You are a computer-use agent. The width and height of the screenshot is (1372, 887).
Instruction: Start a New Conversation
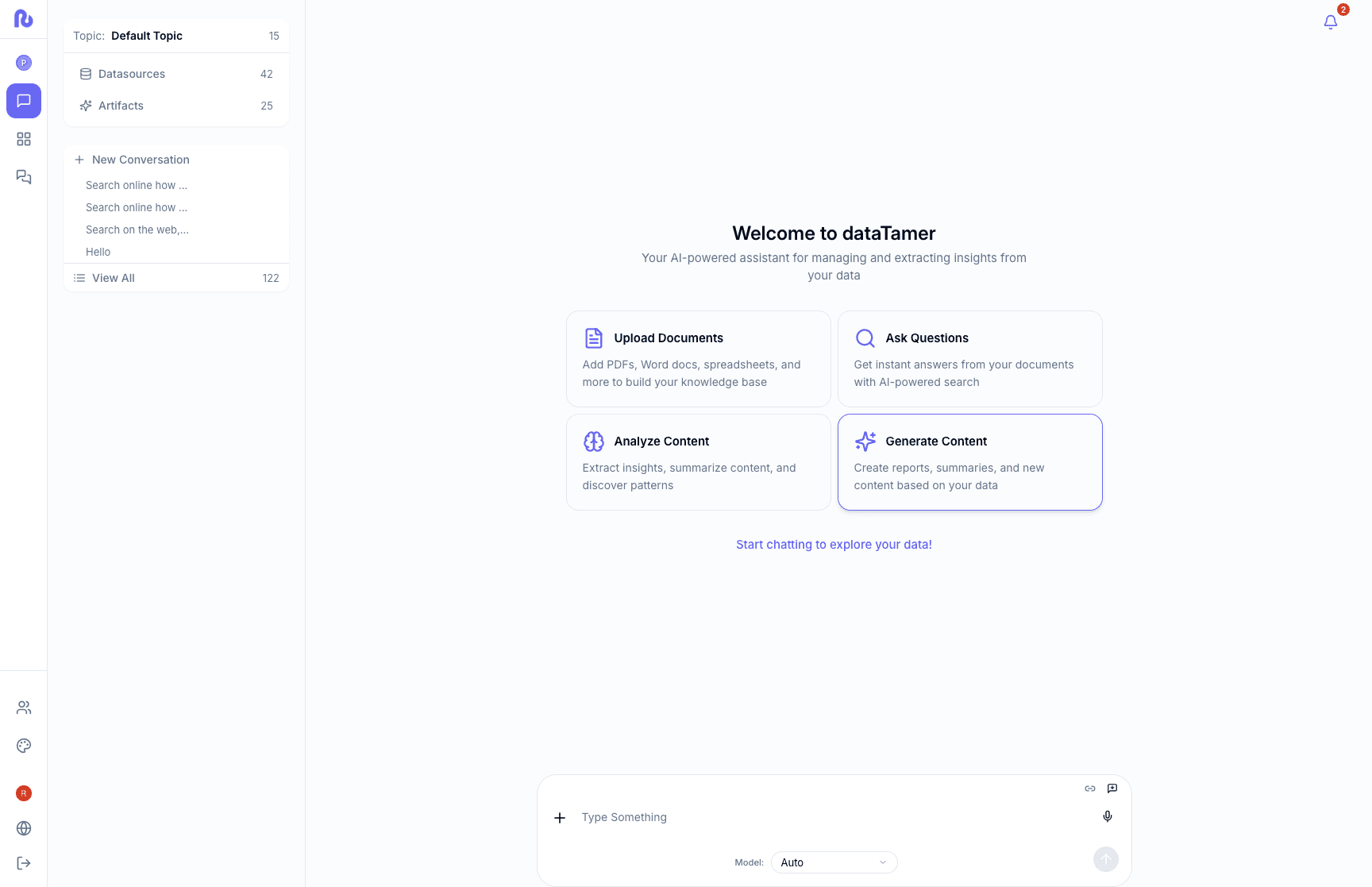[141, 160]
